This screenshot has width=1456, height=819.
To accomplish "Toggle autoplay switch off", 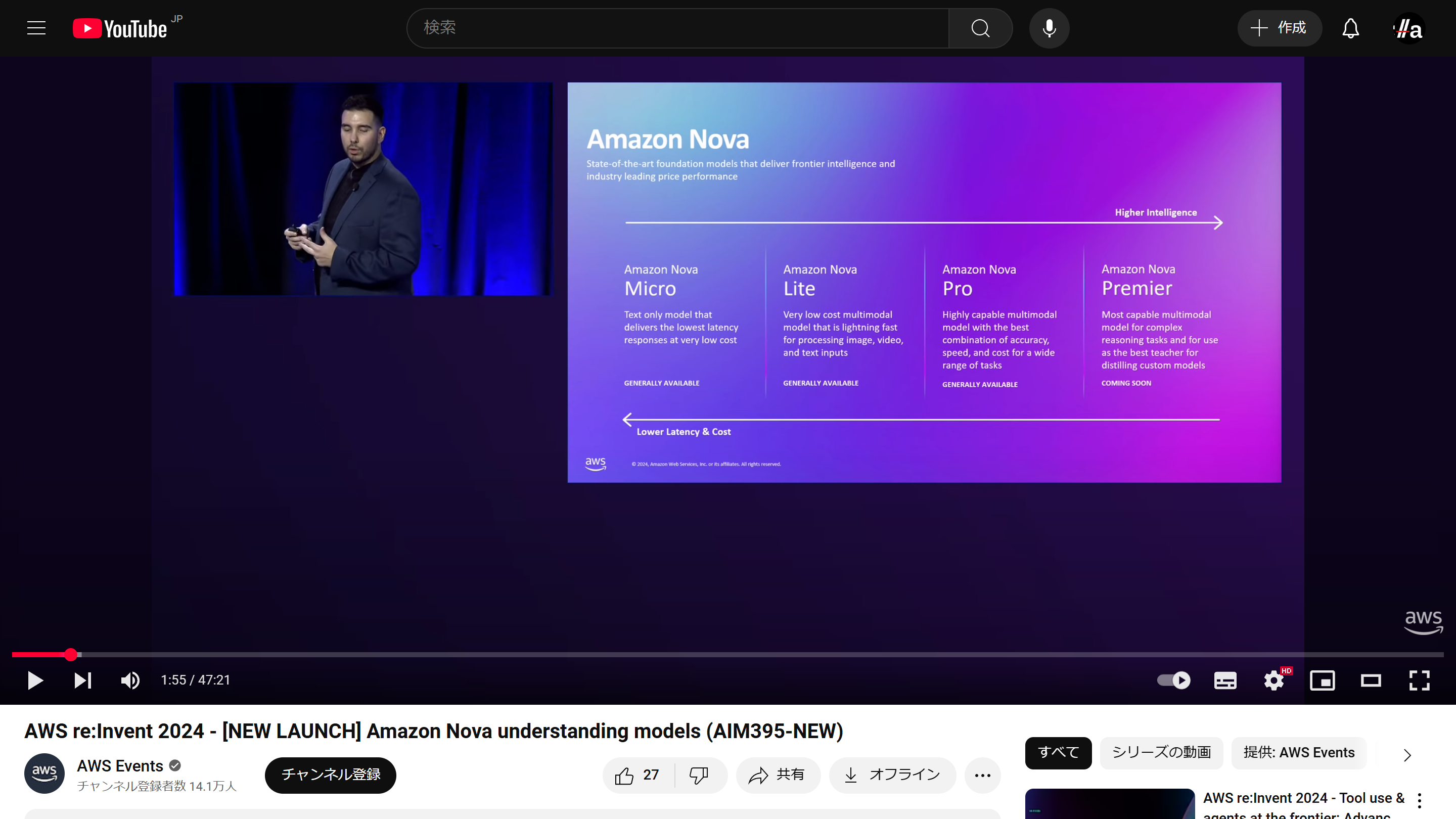I will point(1173,680).
